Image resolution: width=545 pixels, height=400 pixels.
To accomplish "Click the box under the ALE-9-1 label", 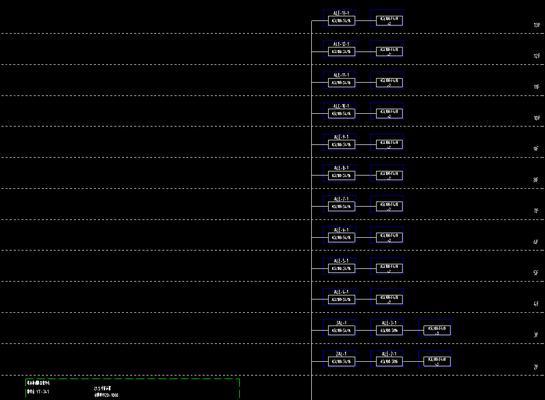I will click(x=342, y=145).
